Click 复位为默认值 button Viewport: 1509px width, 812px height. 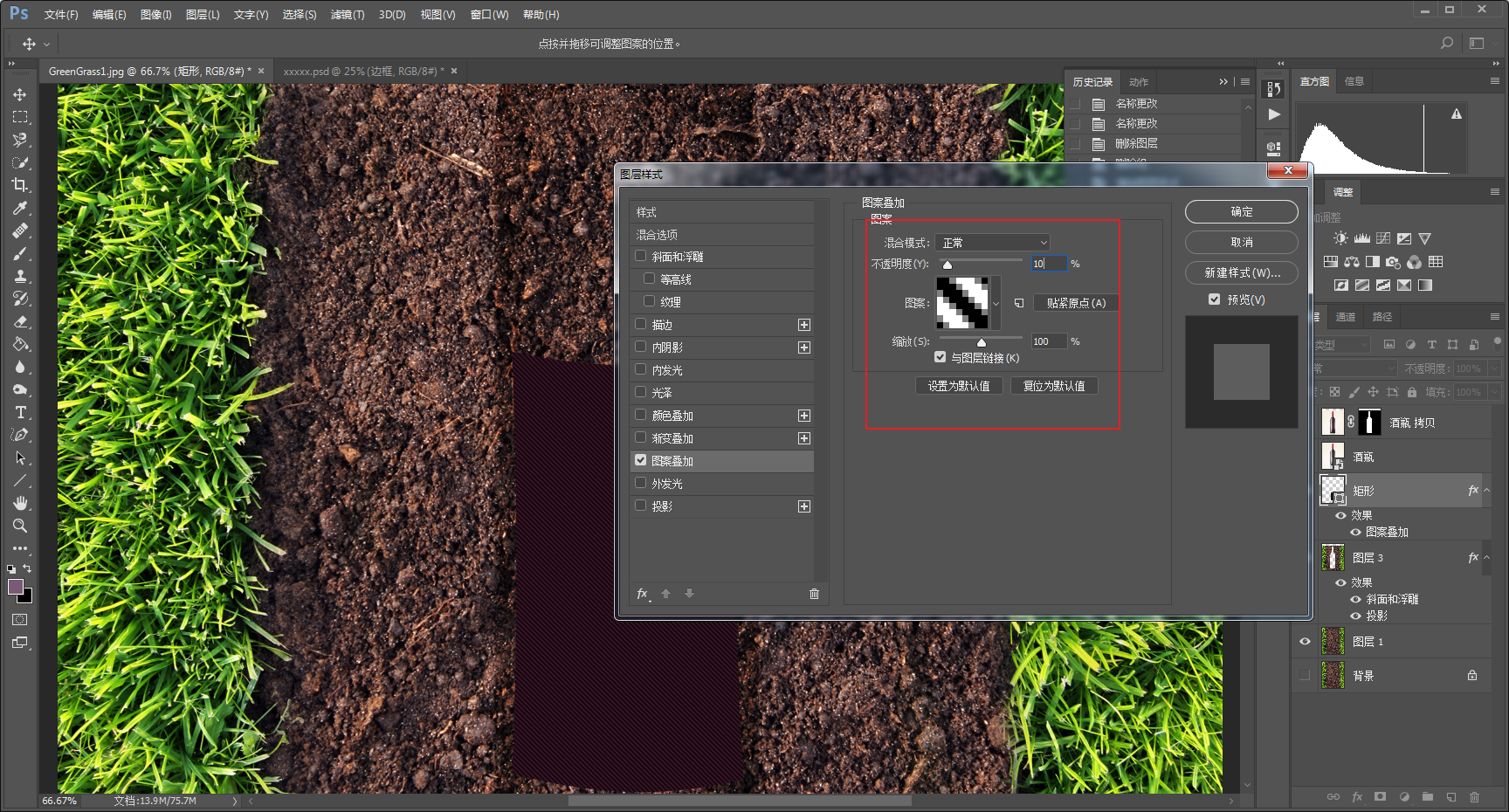1054,386
